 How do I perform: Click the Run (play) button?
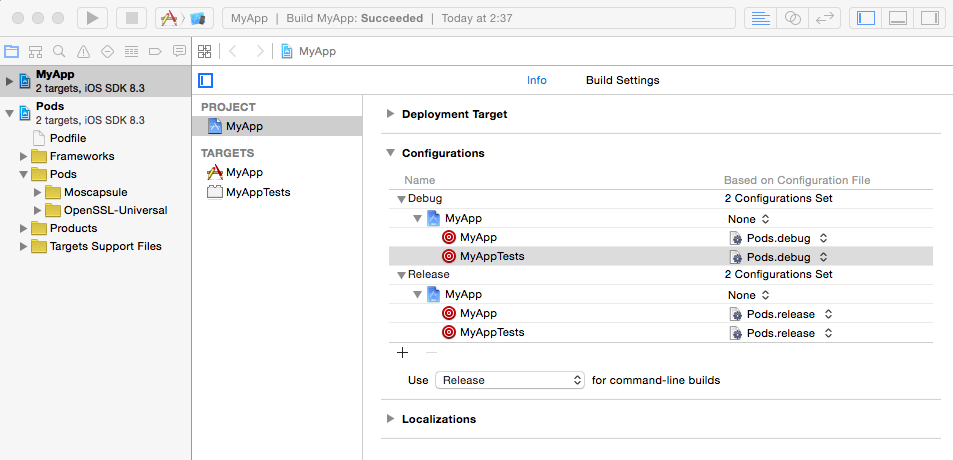coord(92,18)
